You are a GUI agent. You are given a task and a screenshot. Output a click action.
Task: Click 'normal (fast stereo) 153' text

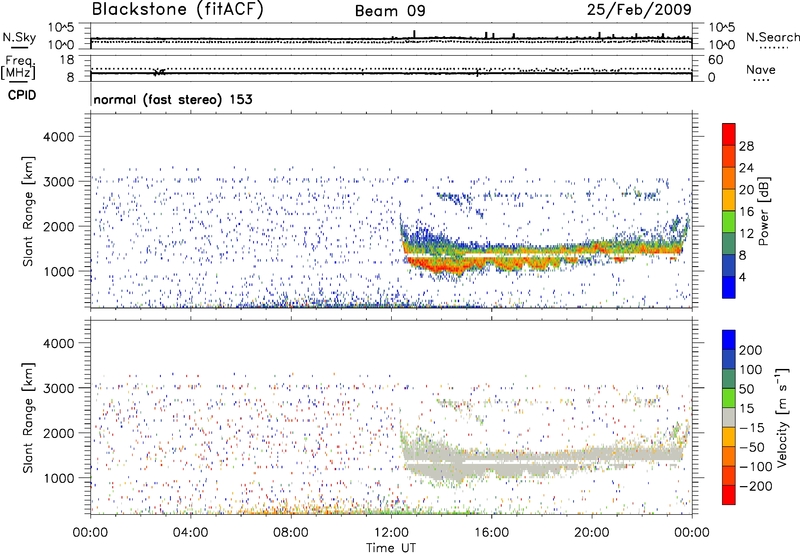point(173,99)
